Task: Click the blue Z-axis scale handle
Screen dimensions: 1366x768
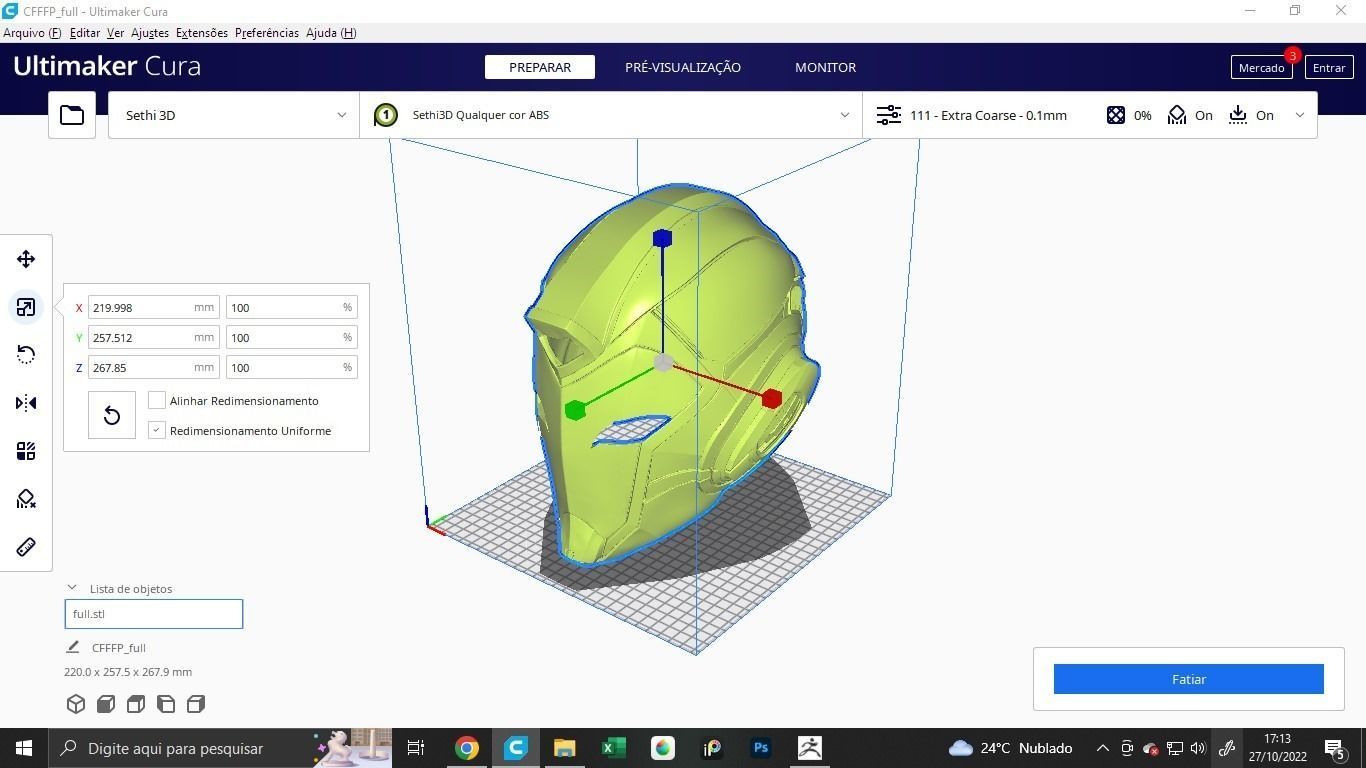Action: [662, 238]
